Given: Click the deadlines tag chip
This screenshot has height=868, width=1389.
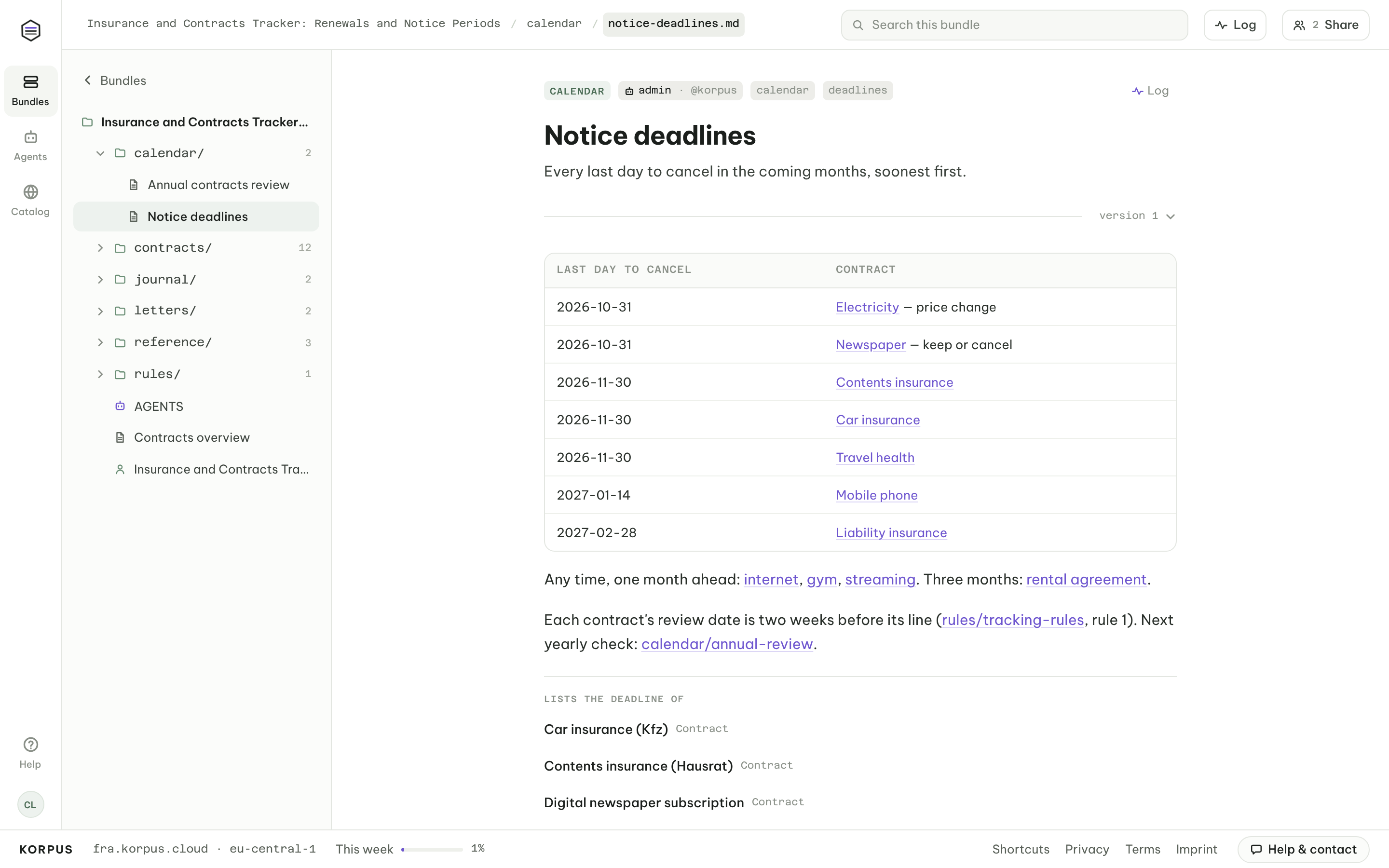Looking at the screenshot, I should click(x=858, y=90).
